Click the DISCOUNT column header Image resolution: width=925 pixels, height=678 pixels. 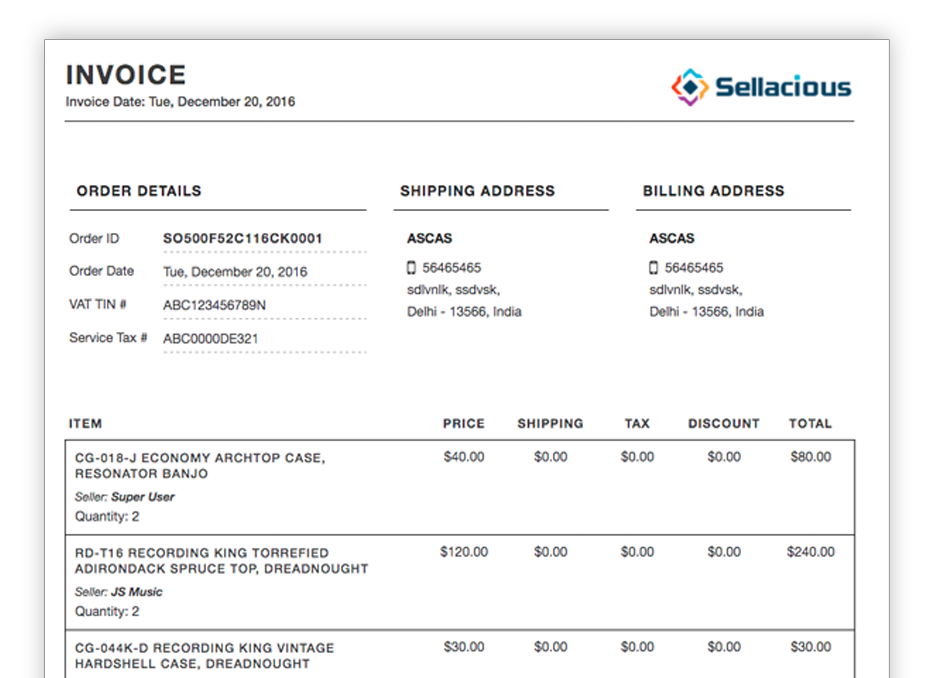coord(723,424)
